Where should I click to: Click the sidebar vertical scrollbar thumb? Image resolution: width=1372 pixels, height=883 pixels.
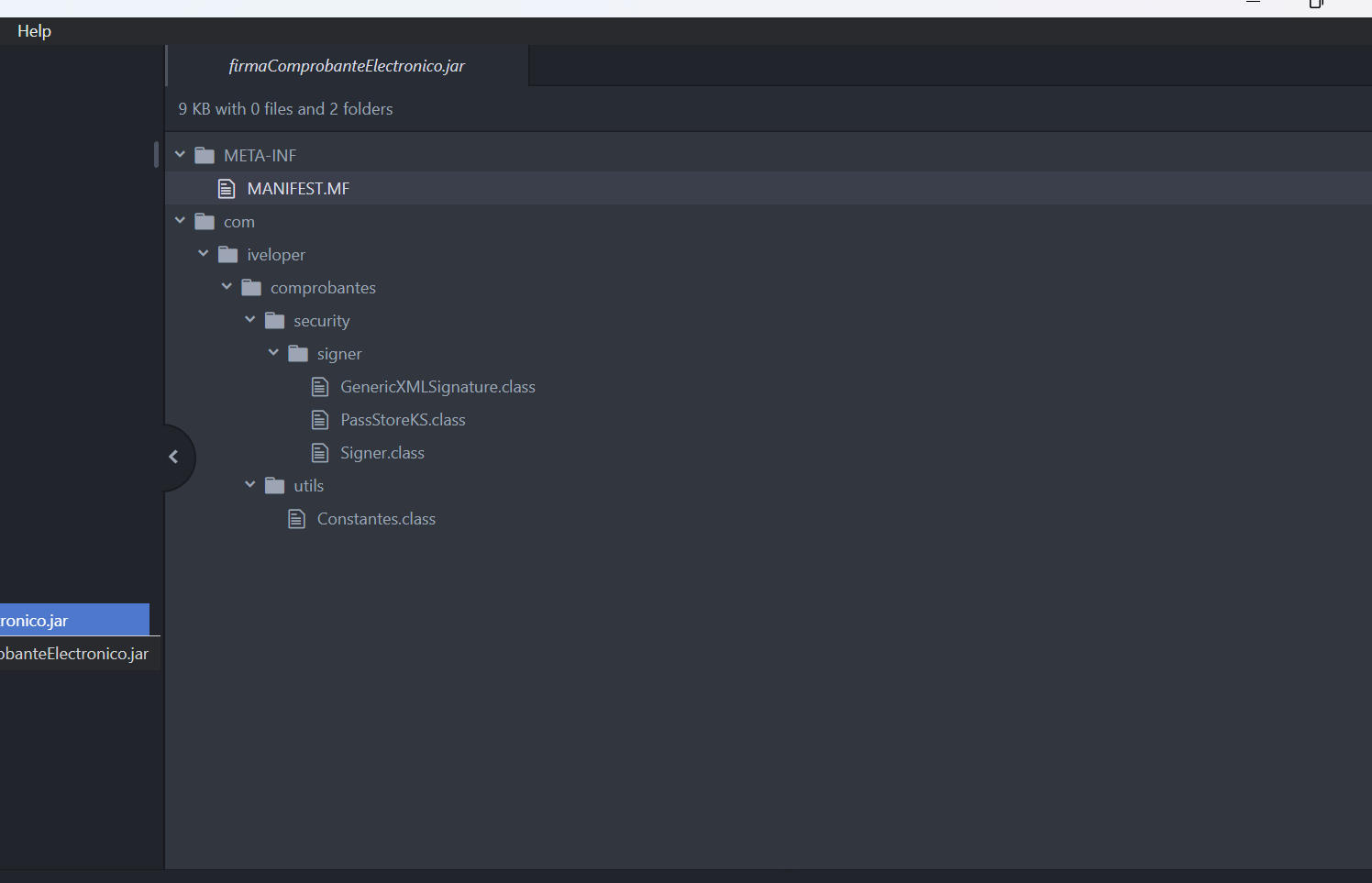156,154
